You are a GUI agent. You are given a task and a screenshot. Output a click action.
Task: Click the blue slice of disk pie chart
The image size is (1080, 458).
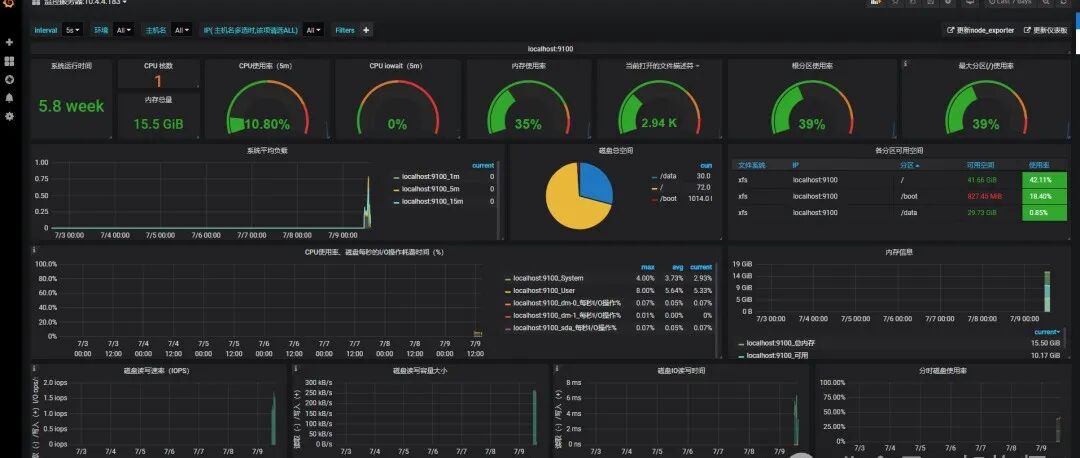596,180
